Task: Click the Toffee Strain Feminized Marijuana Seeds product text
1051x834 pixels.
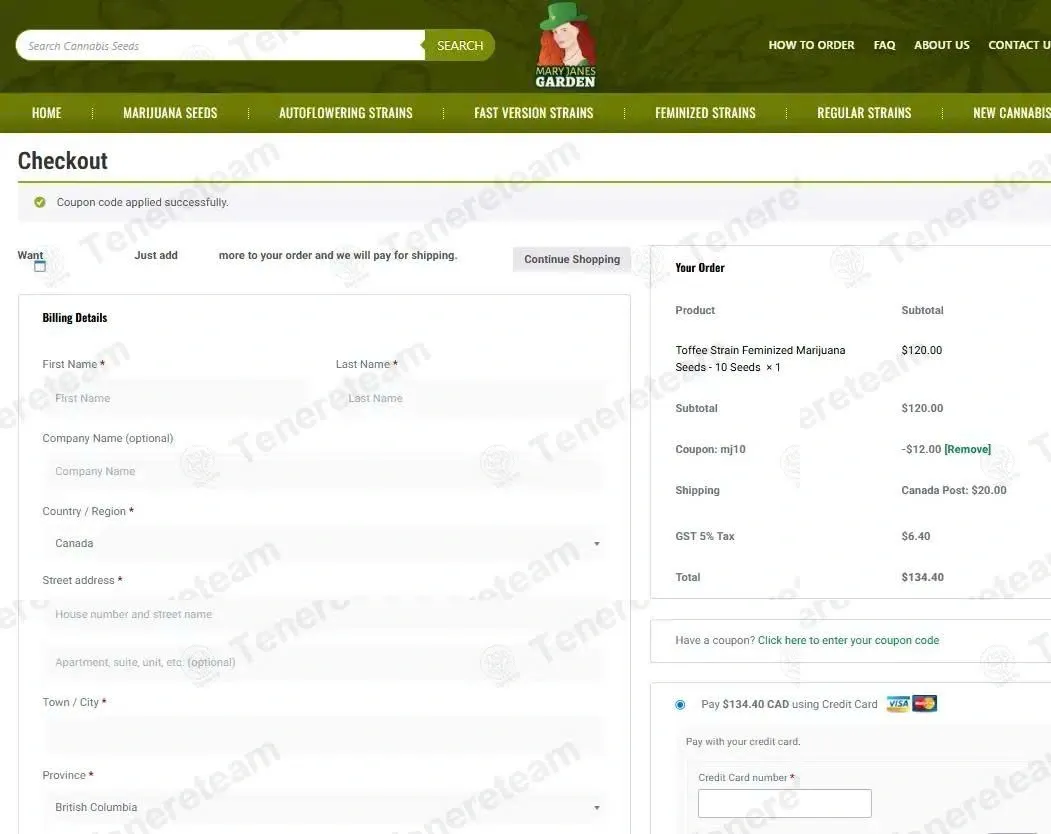Action: pyautogui.click(x=760, y=359)
